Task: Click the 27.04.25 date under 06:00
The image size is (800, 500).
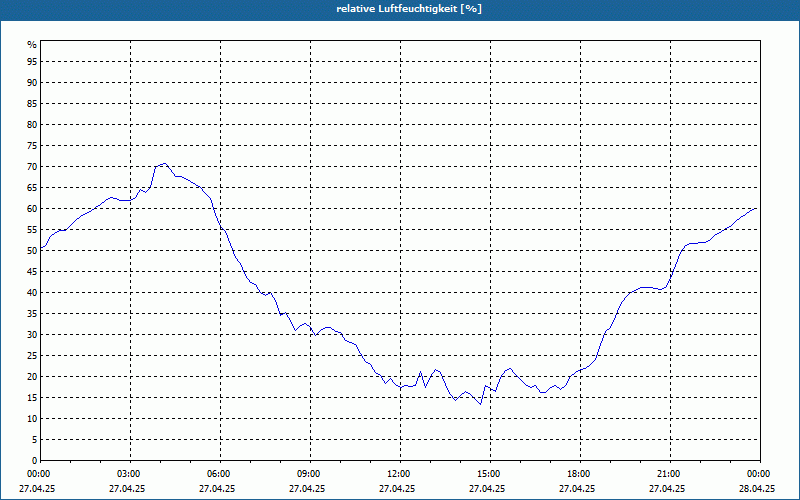Action: point(217,488)
